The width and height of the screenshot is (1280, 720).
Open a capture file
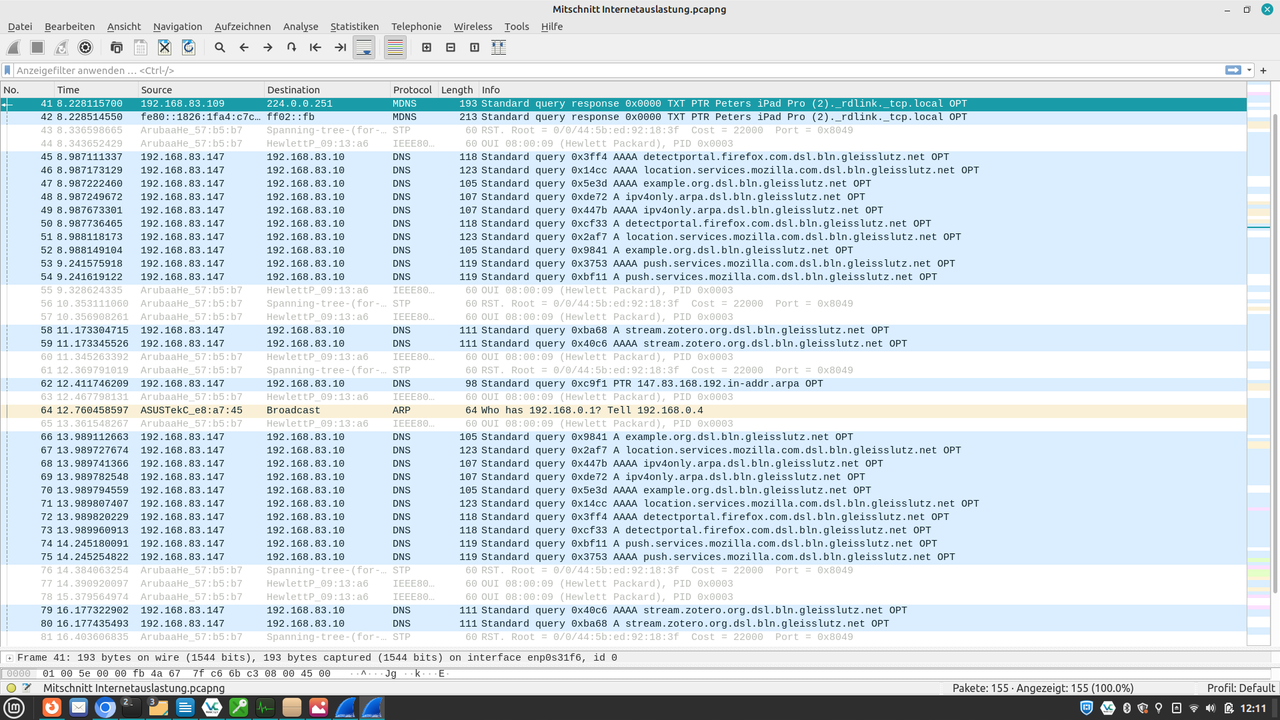116,47
